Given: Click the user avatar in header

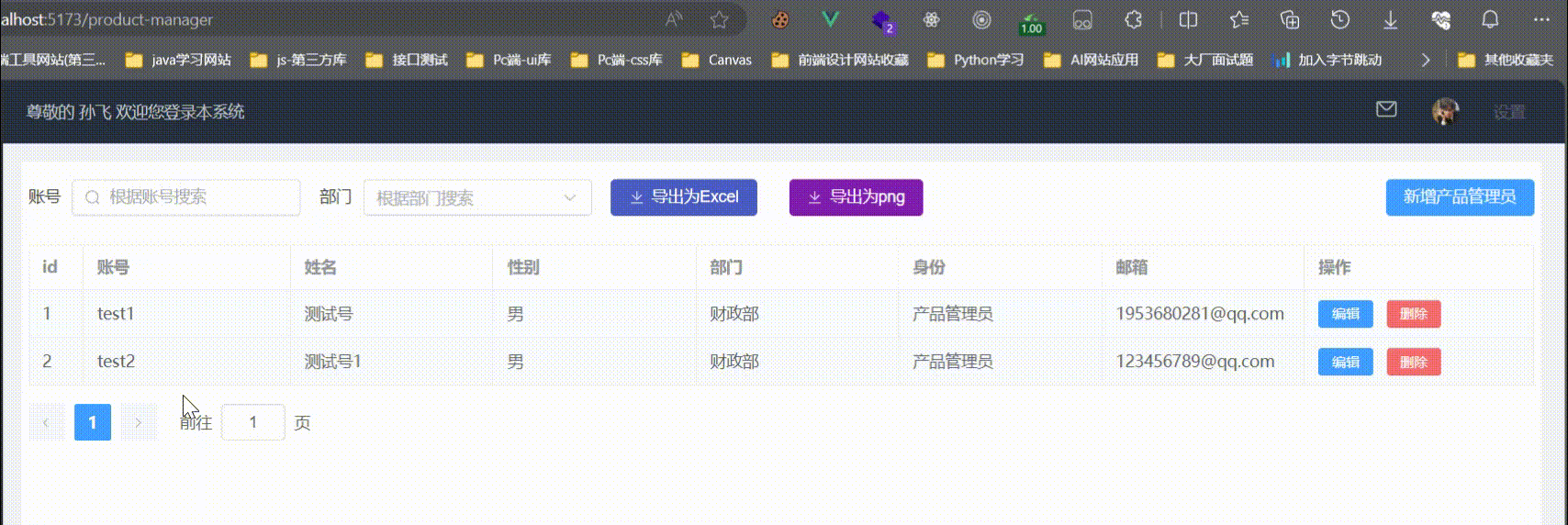Looking at the screenshot, I should [x=1446, y=112].
